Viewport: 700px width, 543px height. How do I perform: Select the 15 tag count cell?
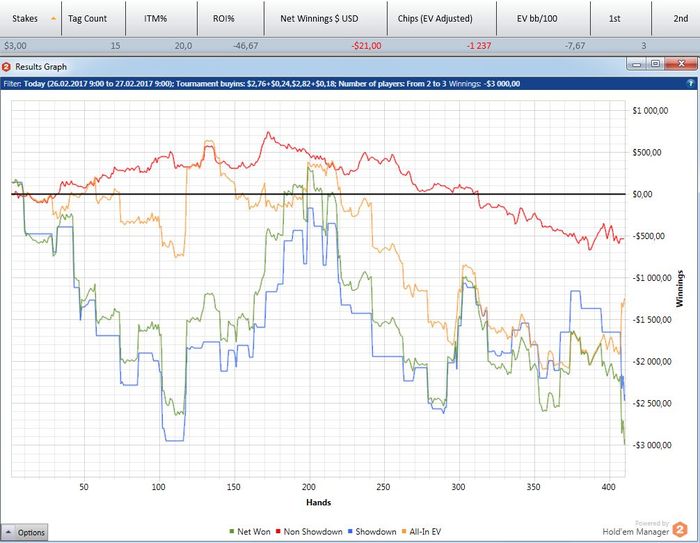[x=116, y=46]
